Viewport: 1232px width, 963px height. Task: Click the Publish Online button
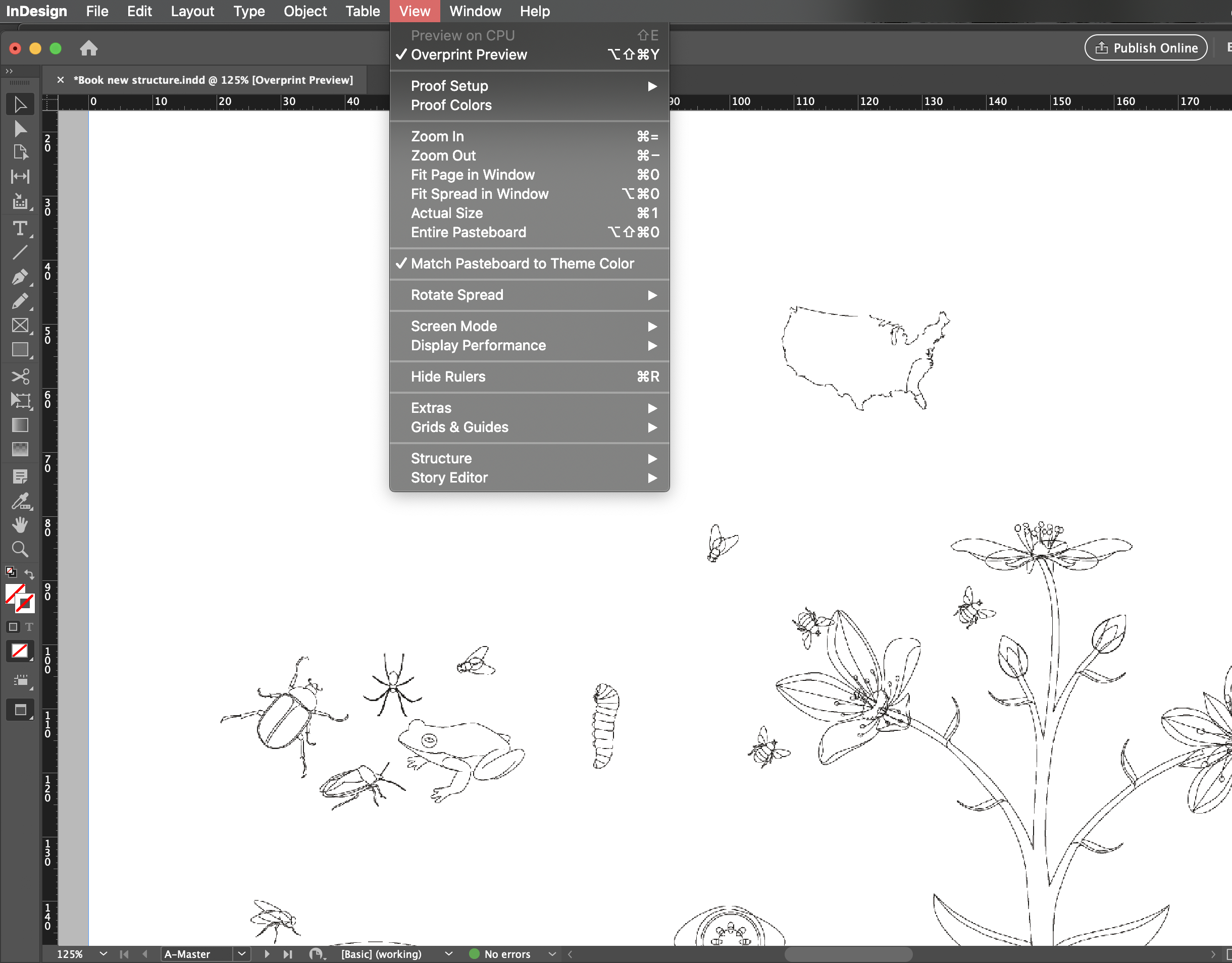point(1146,48)
